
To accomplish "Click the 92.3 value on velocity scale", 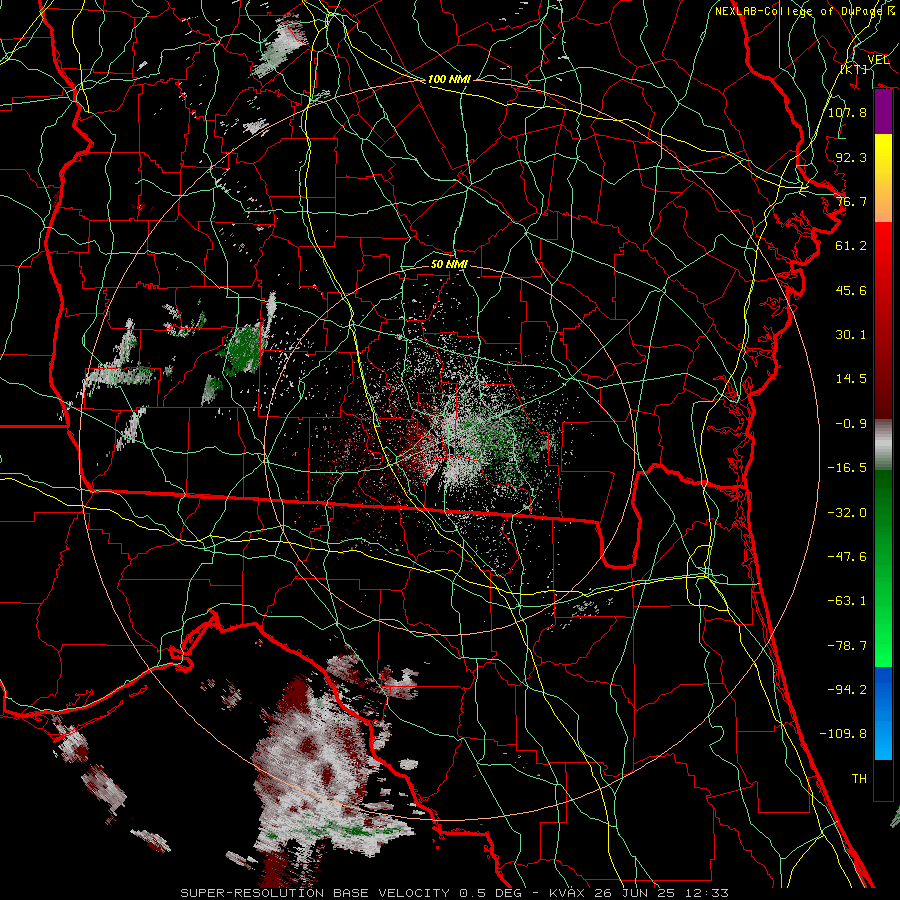I will click(x=851, y=157).
